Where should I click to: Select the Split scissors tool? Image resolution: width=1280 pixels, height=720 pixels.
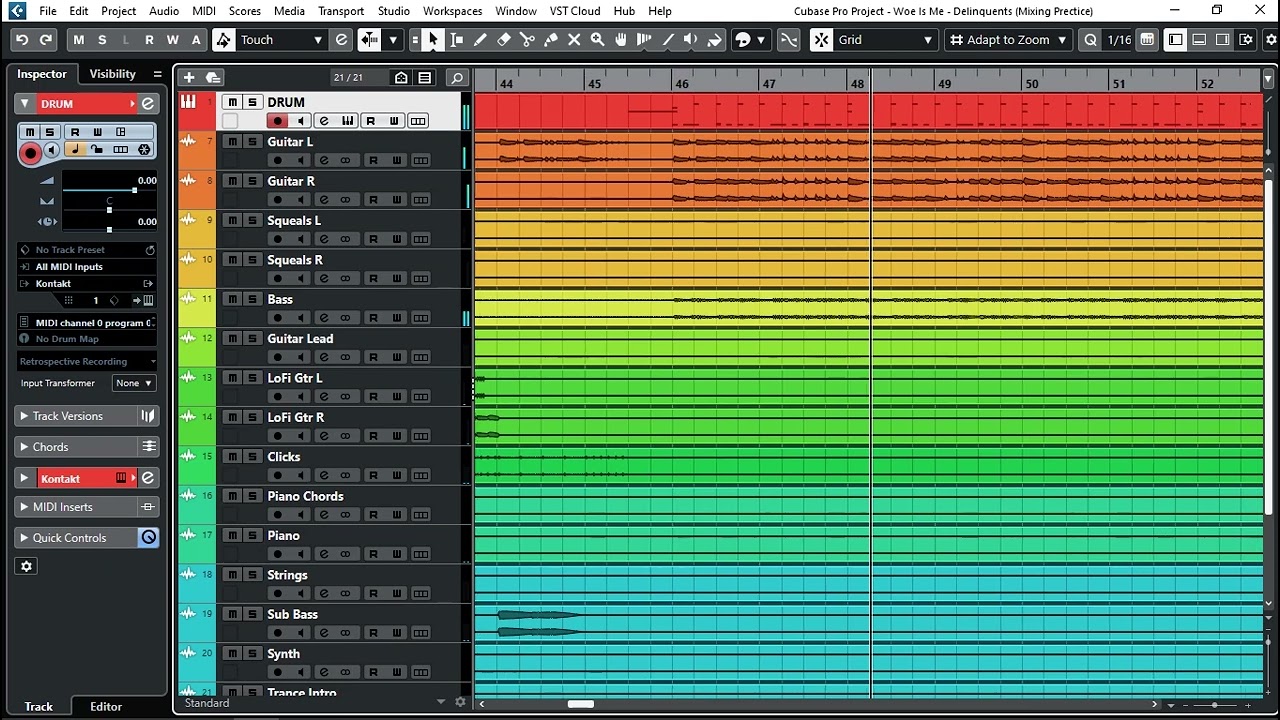click(527, 40)
